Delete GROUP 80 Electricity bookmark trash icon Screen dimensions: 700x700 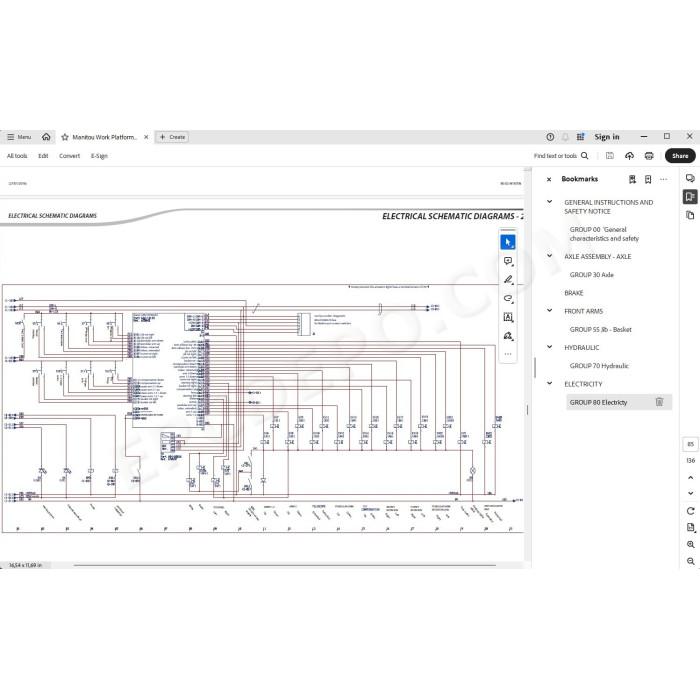pos(659,402)
